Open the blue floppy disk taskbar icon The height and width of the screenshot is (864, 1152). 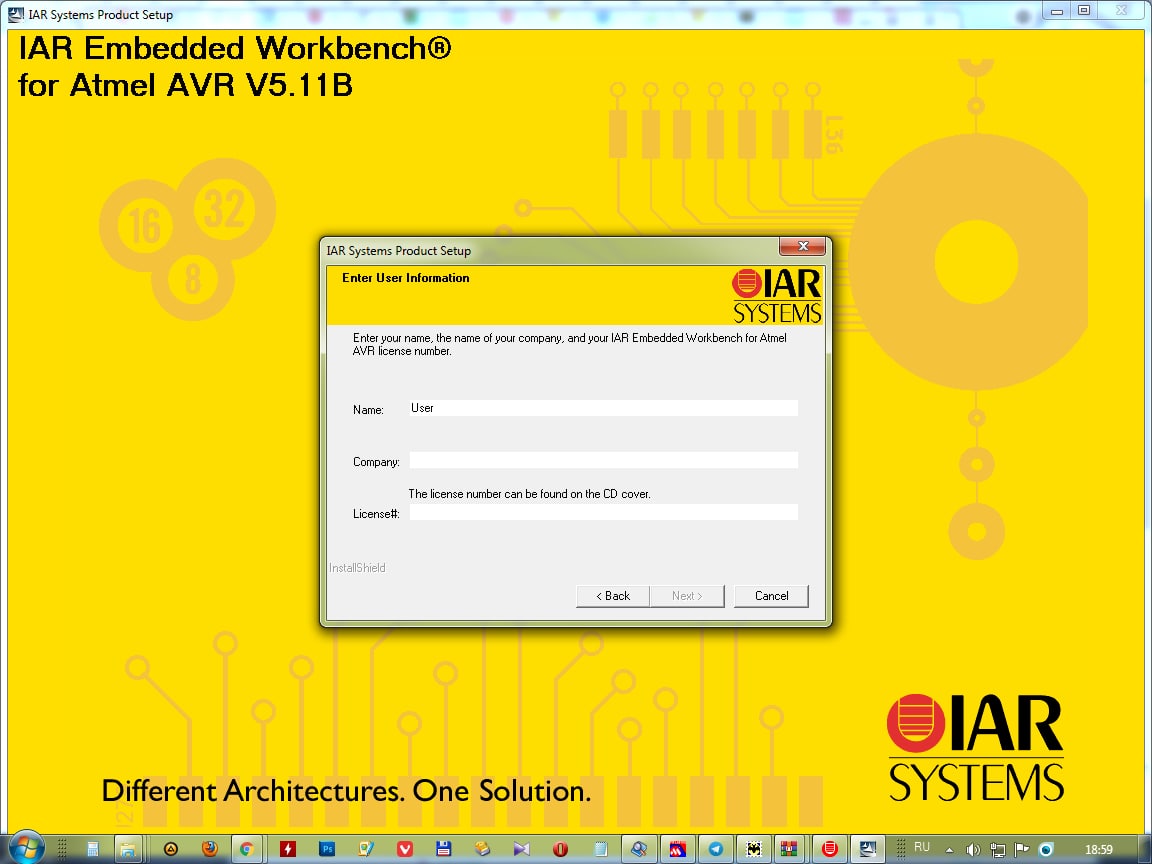pos(443,849)
